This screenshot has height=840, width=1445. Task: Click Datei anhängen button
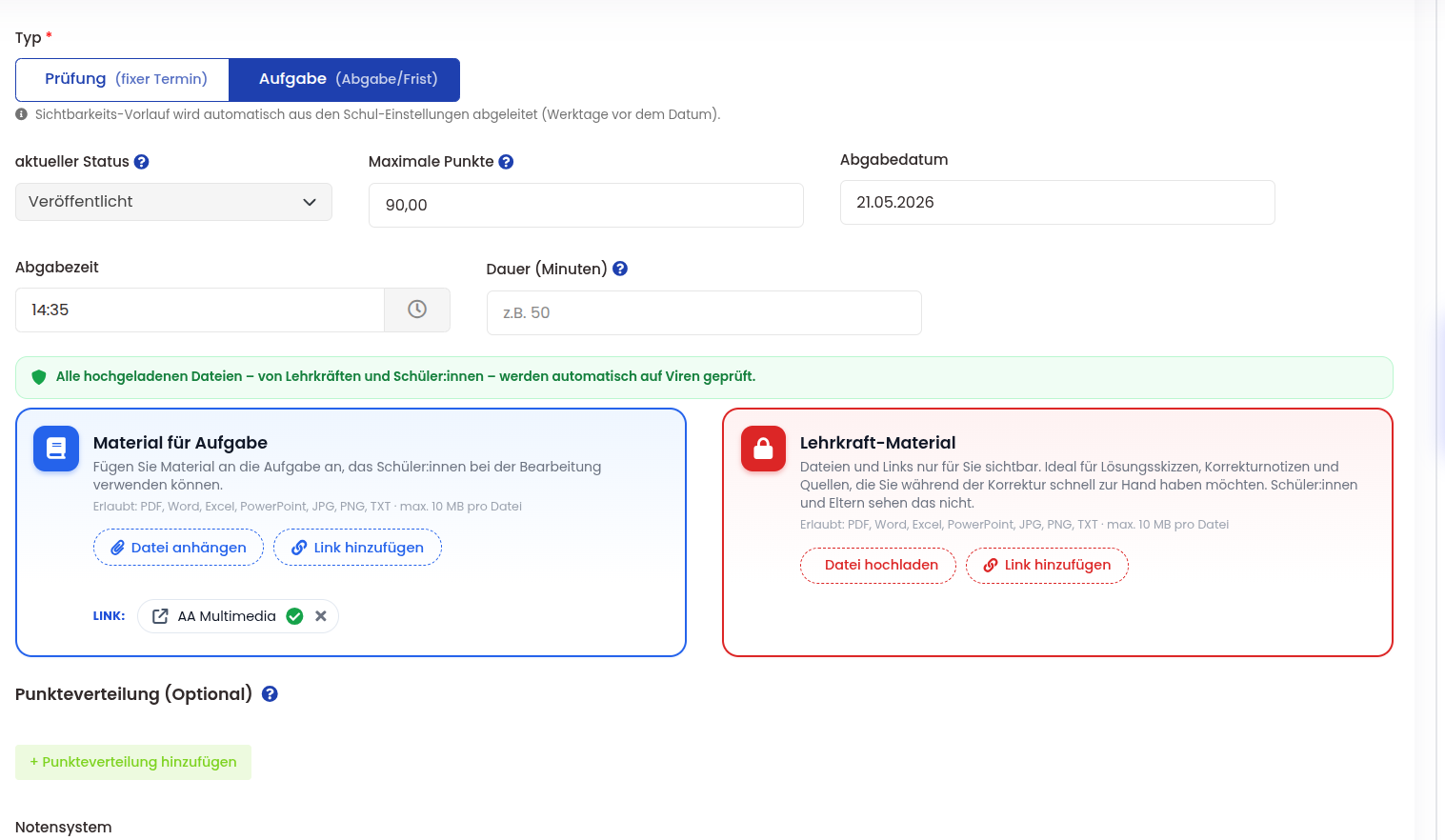178,548
